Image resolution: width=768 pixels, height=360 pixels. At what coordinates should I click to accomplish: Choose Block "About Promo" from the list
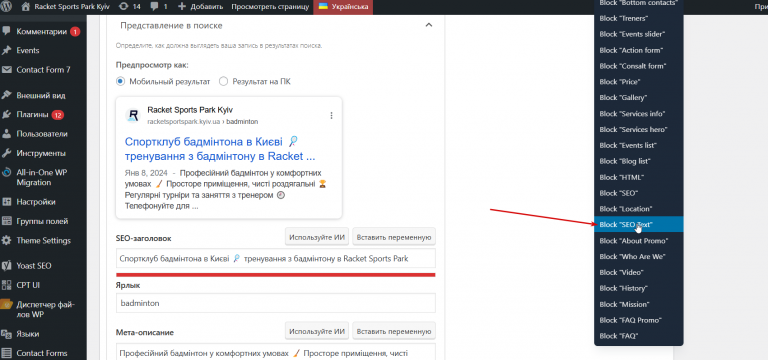coord(639,240)
